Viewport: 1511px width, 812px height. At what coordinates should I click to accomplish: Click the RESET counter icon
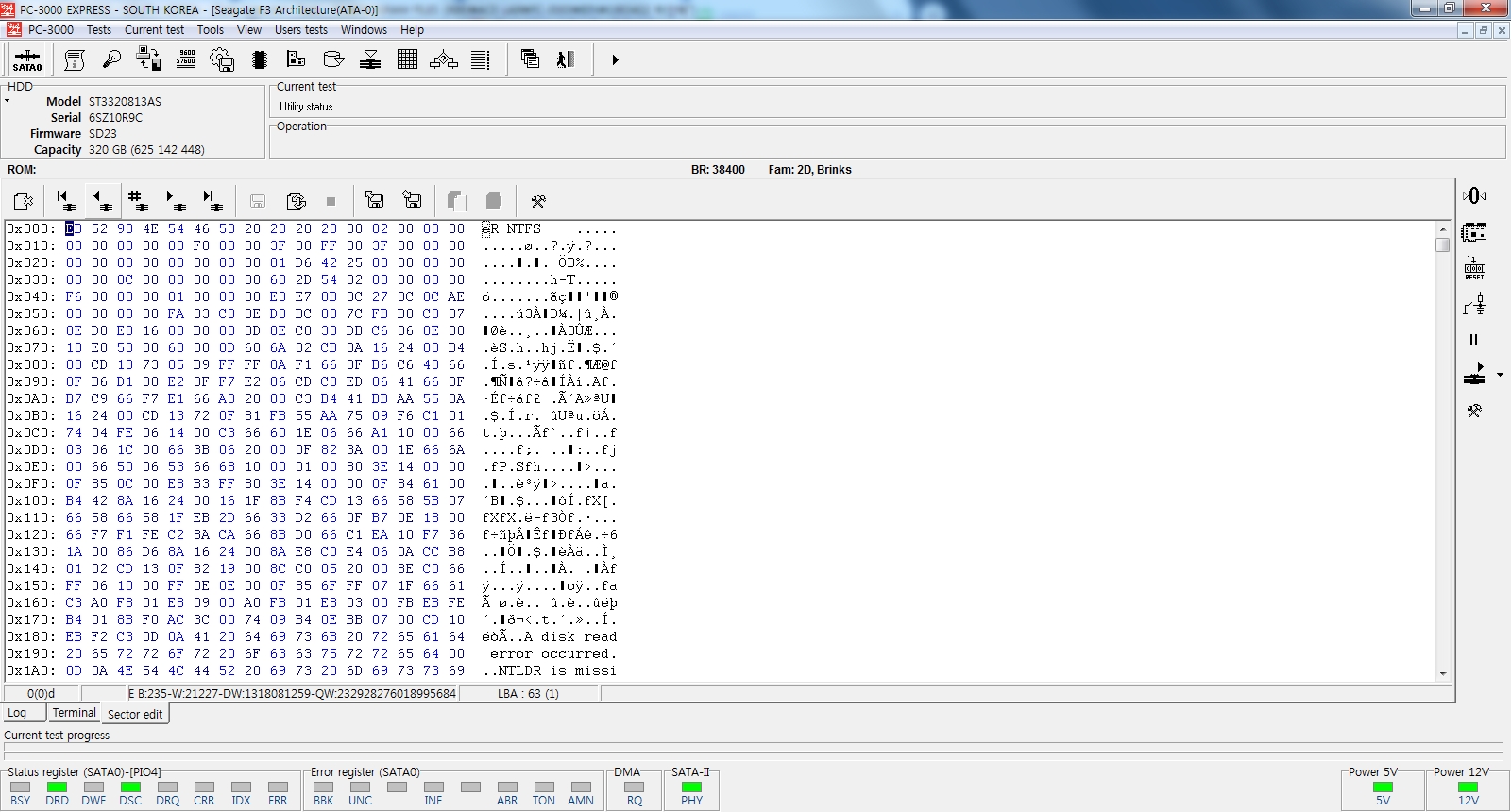[1474, 268]
